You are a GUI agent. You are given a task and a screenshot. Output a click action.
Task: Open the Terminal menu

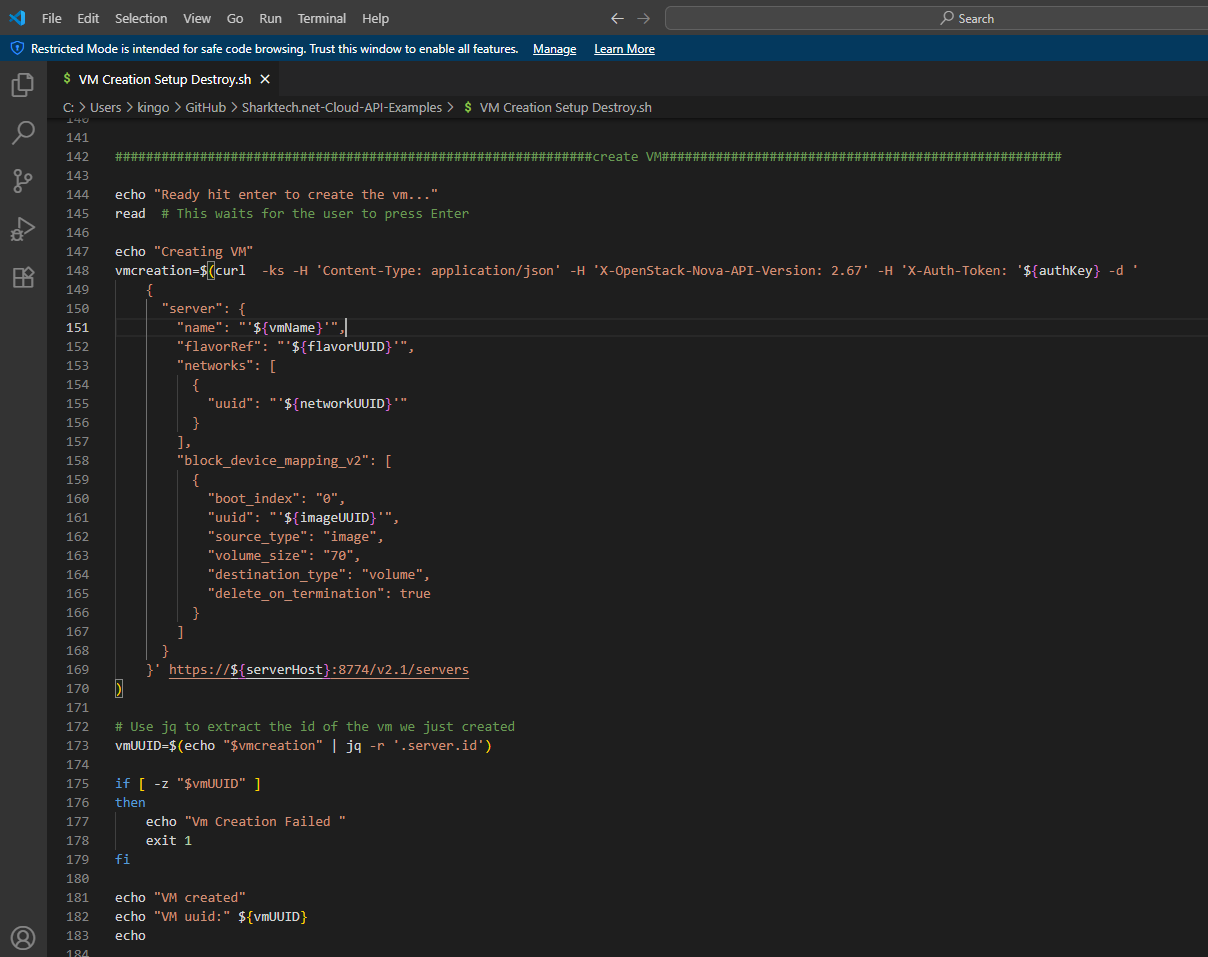(321, 18)
